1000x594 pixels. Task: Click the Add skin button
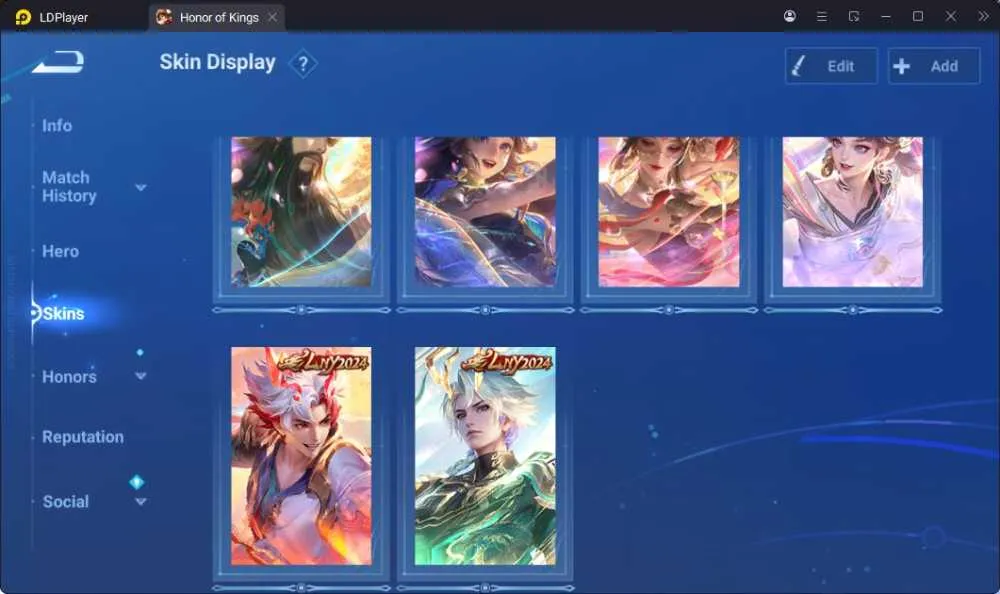click(x=934, y=66)
